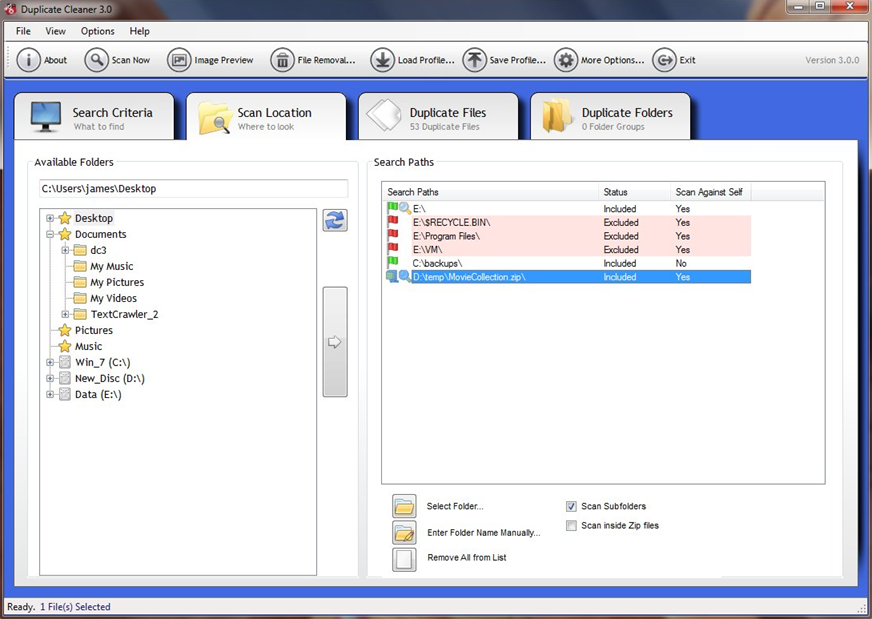Expand the Win_7 (C:\) drive
The image size is (872, 619).
[x=50, y=362]
